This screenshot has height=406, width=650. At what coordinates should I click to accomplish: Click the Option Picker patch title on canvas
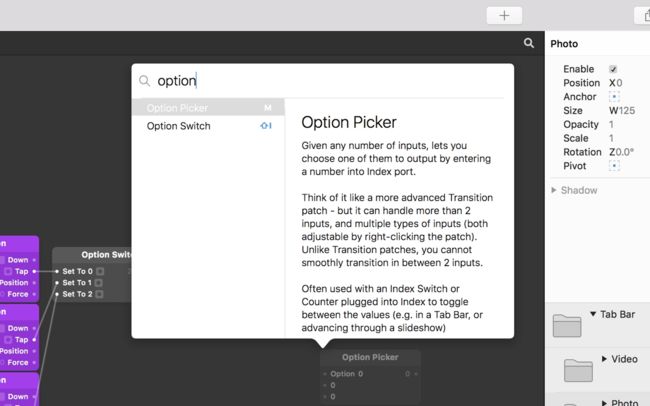point(370,357)
